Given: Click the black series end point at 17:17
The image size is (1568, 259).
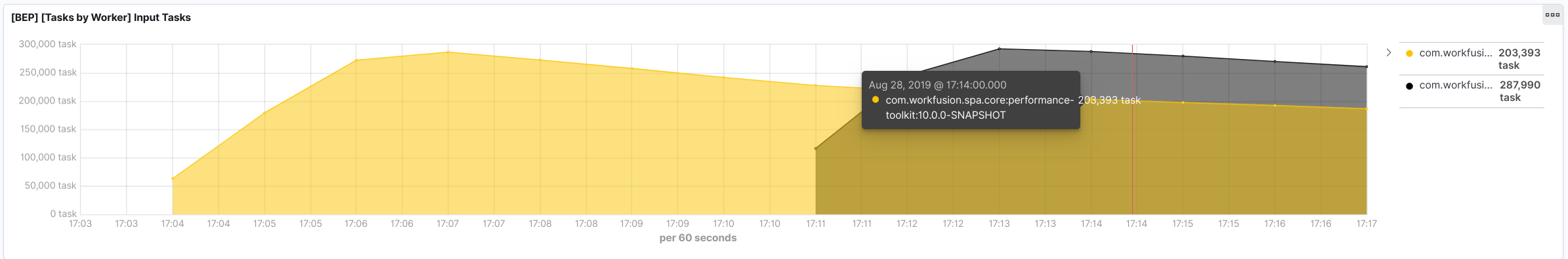Looking at the screenshot, I should [x=1367, y=66].
